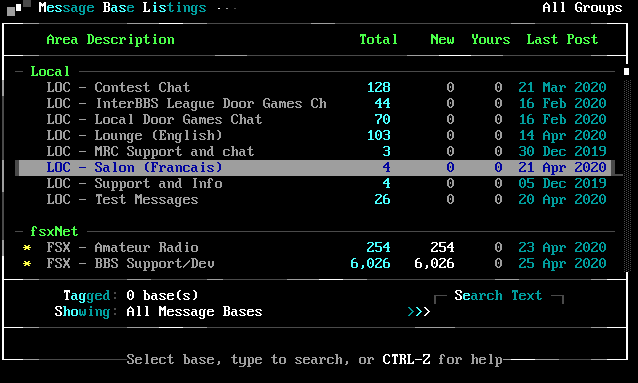Click the yellow star beside FSX BBS Support/Dev

[27, 263]
